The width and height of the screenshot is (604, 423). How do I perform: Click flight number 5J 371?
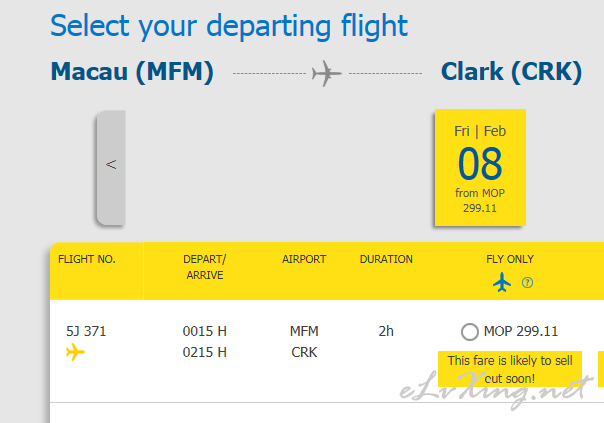click(86, 331)
